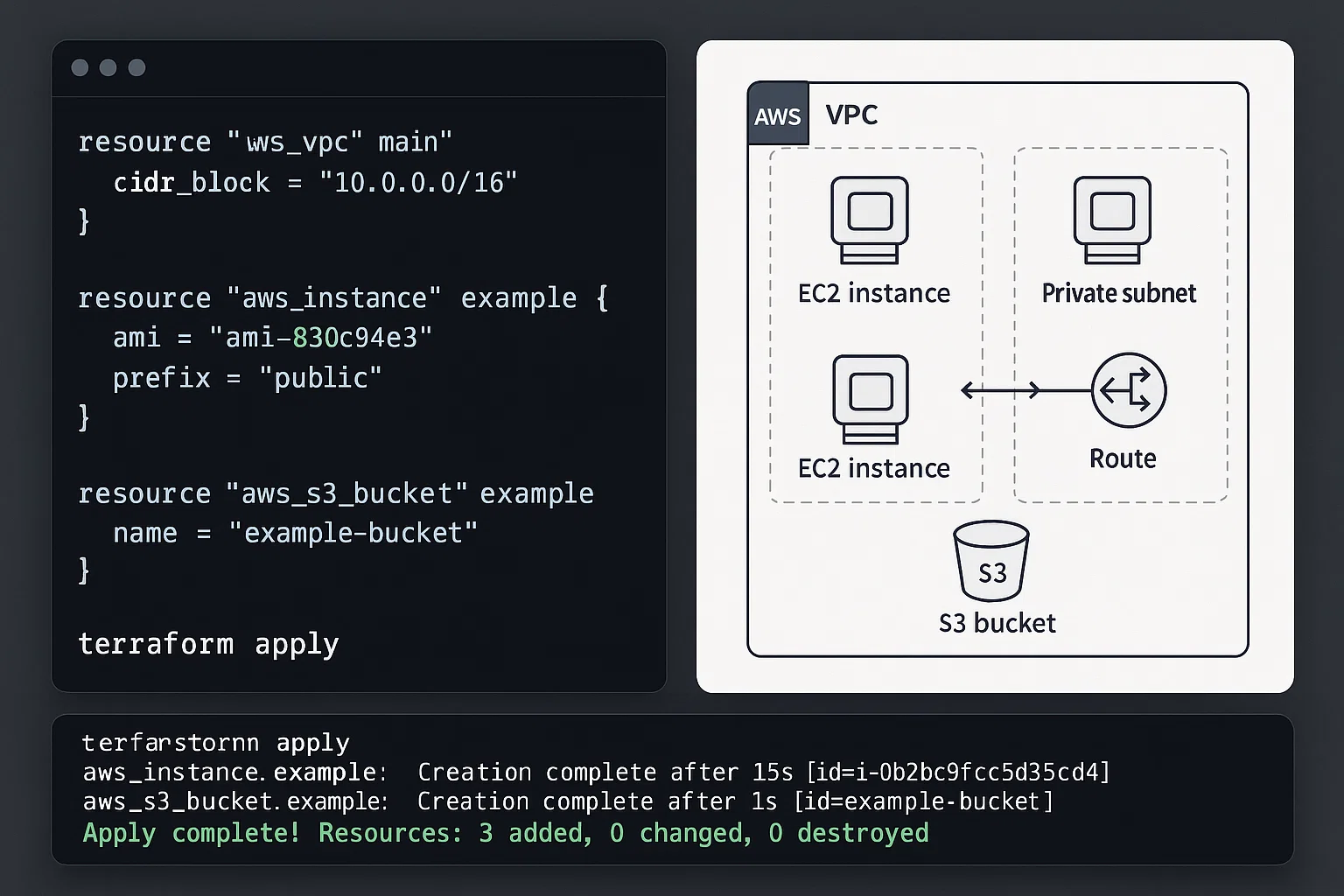Click the third window control dot in the code window
This screenshot has height=896, width=1344.
[136, 67]
